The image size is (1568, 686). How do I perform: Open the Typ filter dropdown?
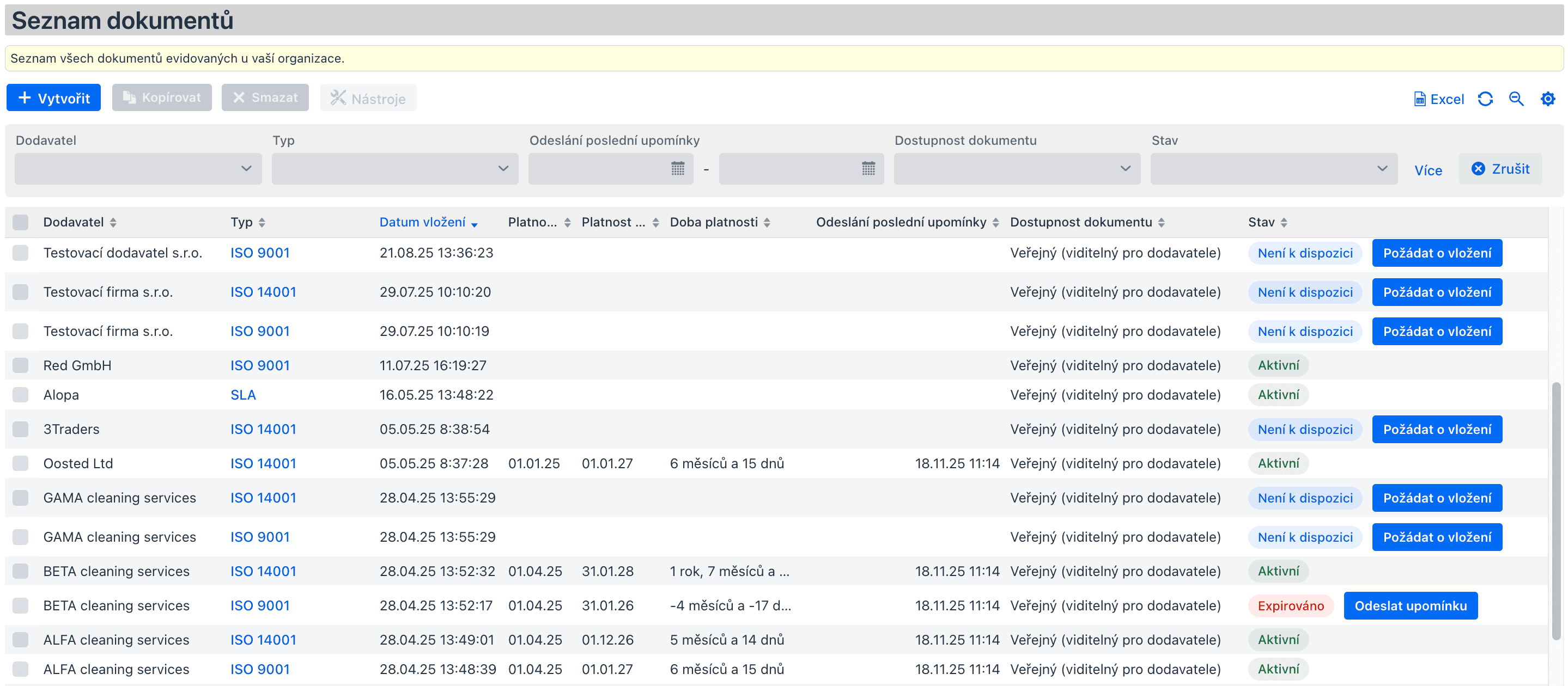[x=395, y=168]
